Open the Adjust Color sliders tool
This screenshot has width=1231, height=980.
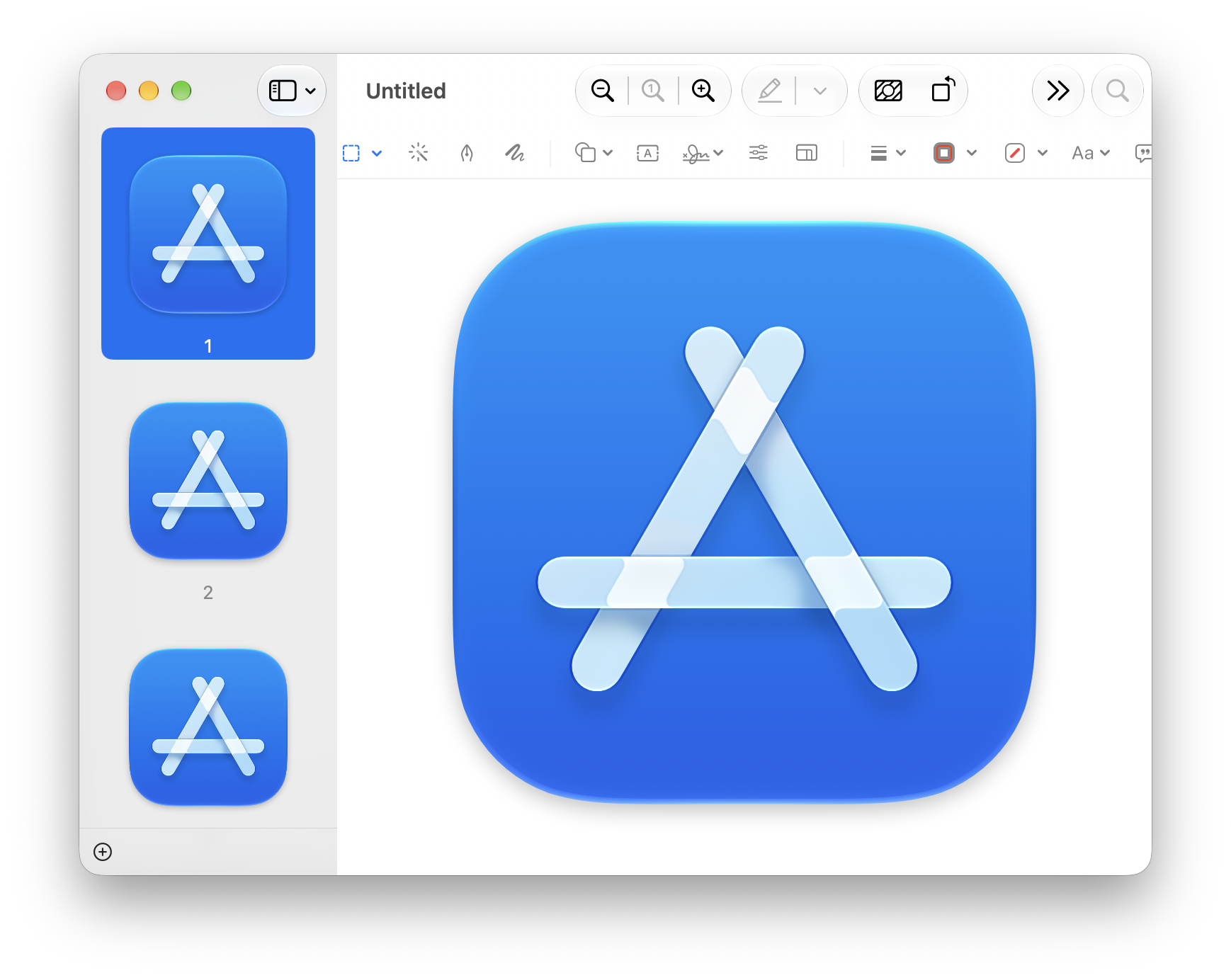(758, 152)
